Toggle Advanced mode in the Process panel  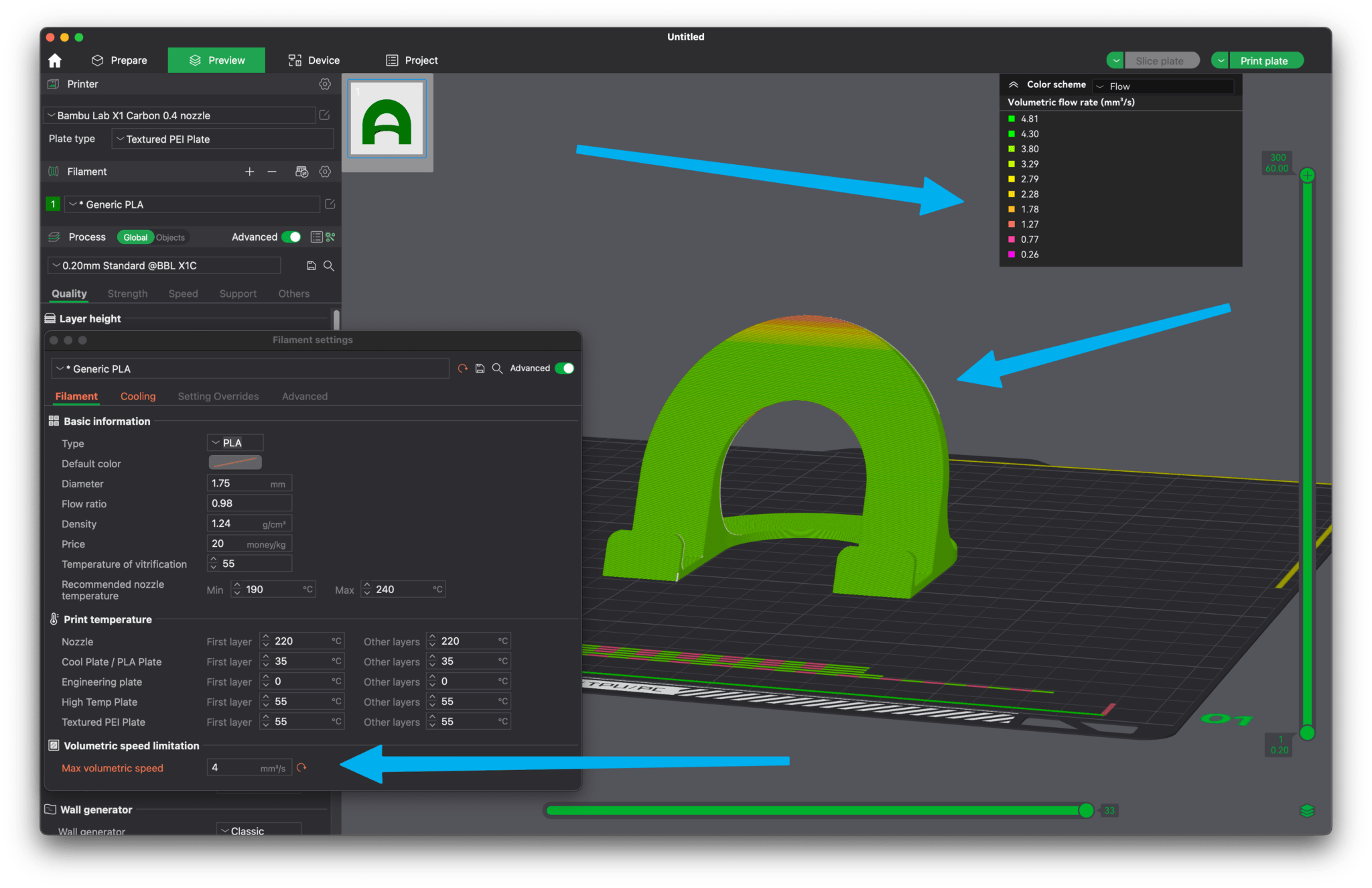291,237
